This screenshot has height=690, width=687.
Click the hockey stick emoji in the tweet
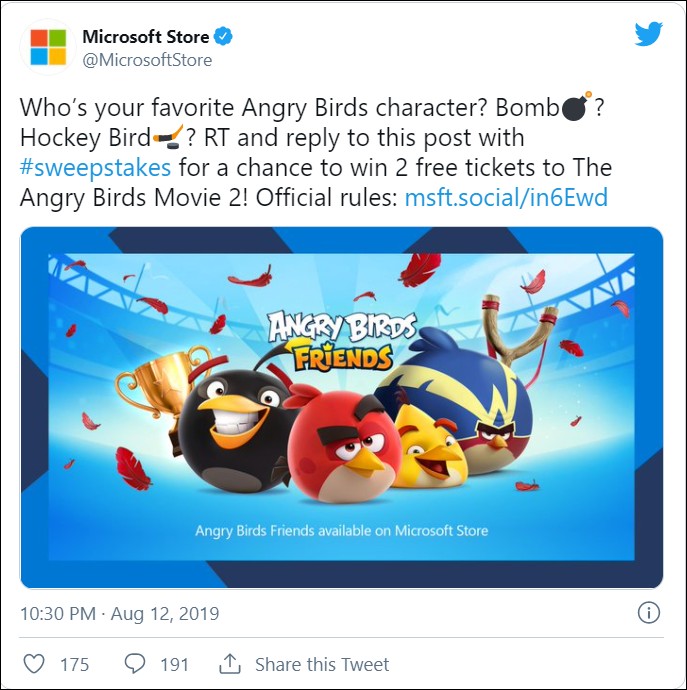[x=167, y=138]
